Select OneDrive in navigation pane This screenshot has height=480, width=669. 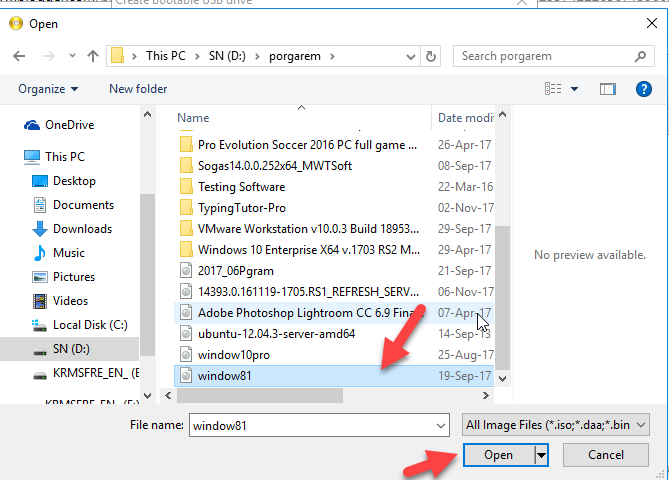tap(70, 125)
